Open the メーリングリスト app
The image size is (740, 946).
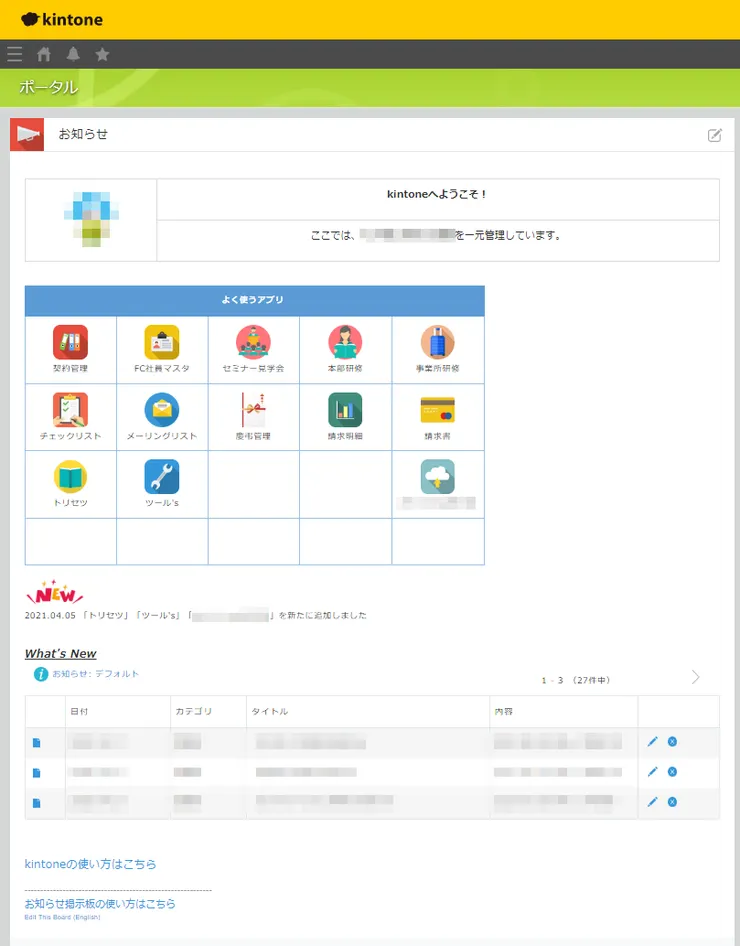pyautogui.click(x=162, y=410)
